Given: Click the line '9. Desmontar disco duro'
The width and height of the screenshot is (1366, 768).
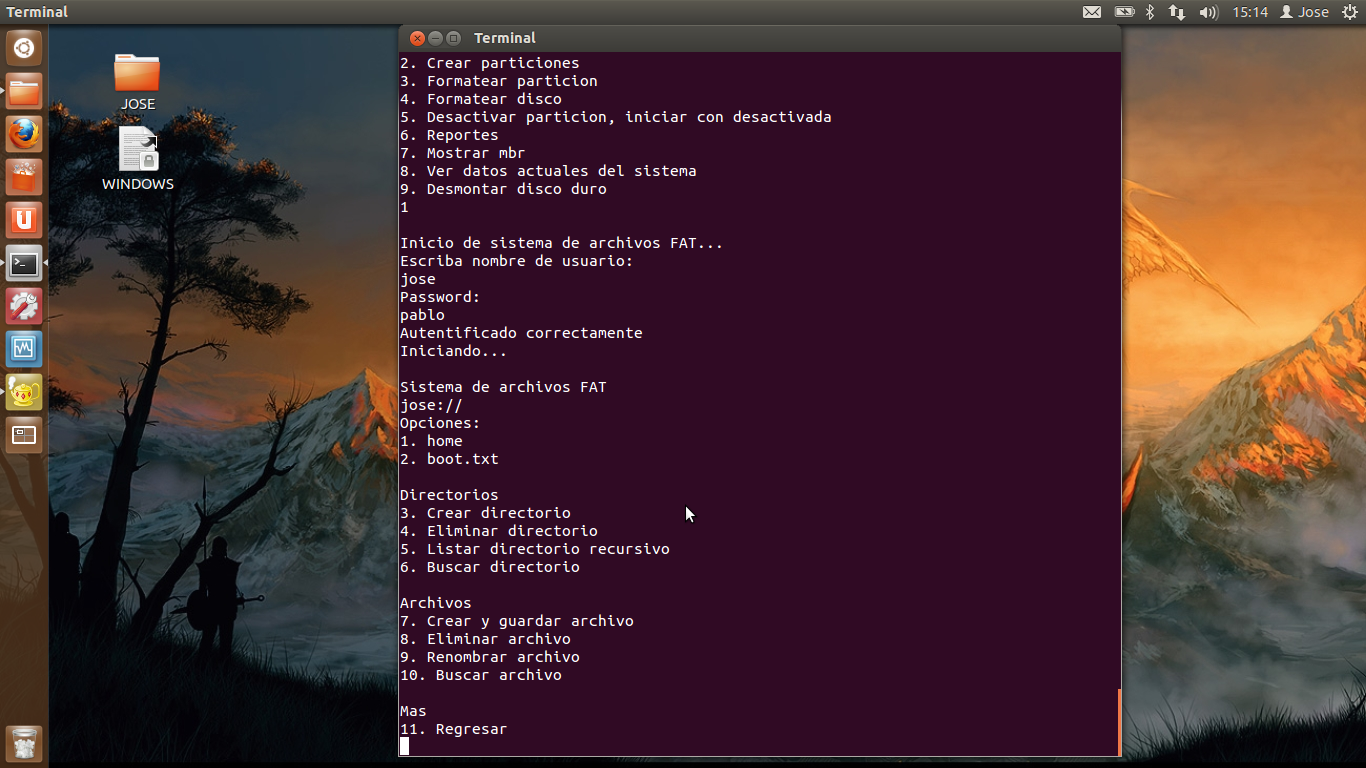Looking at the screenshot, I should tap(503, 189).
